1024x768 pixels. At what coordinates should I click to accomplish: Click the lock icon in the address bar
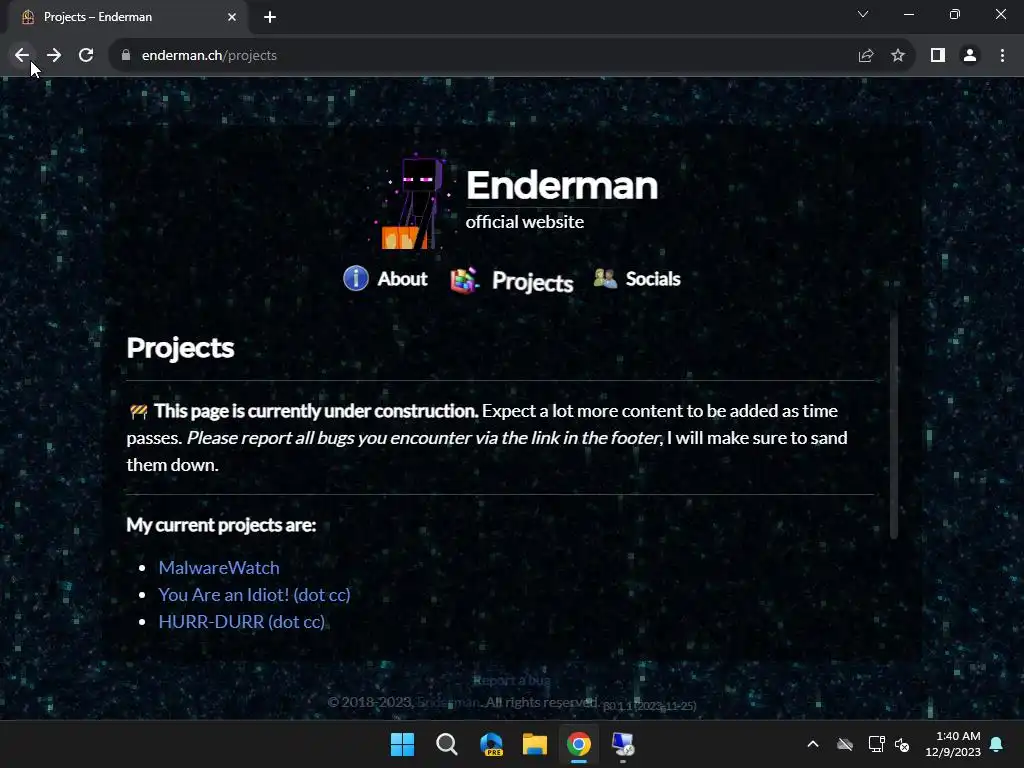(126, 56)
